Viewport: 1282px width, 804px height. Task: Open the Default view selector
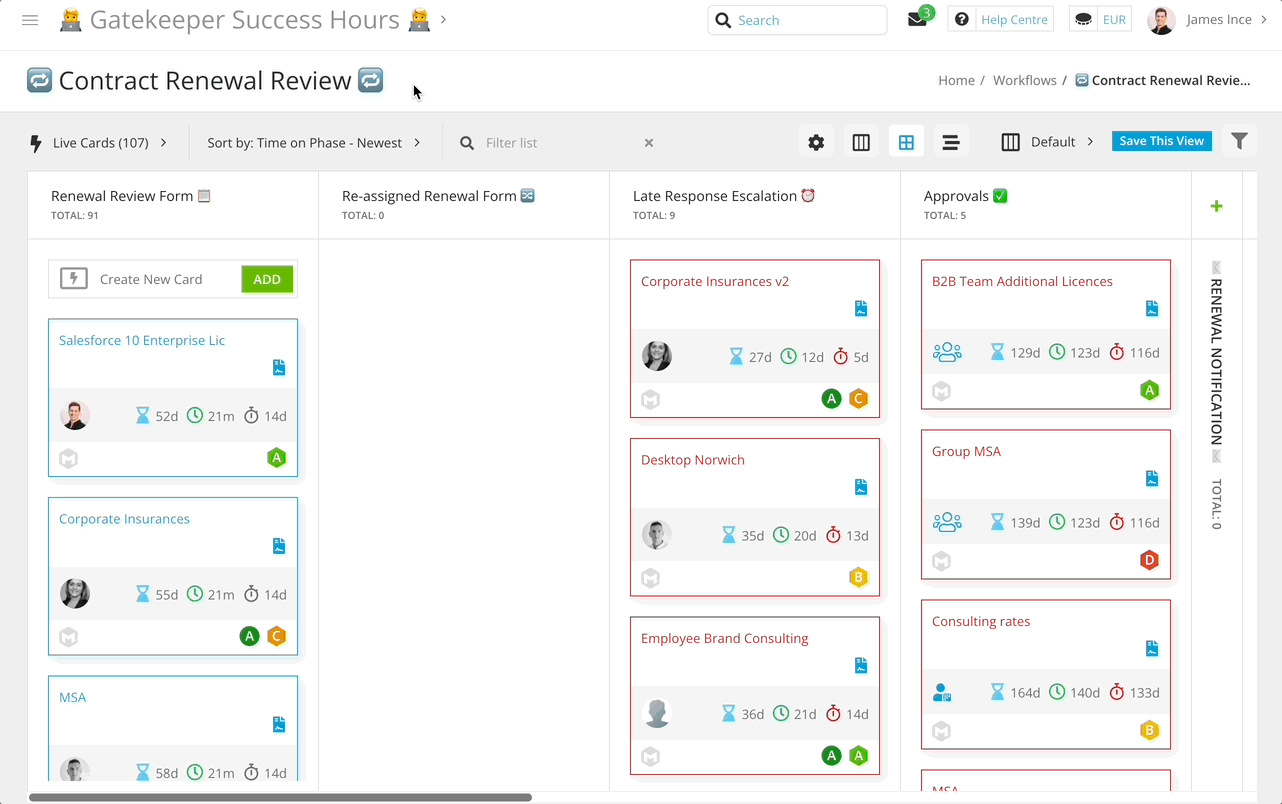(1047, 141)
